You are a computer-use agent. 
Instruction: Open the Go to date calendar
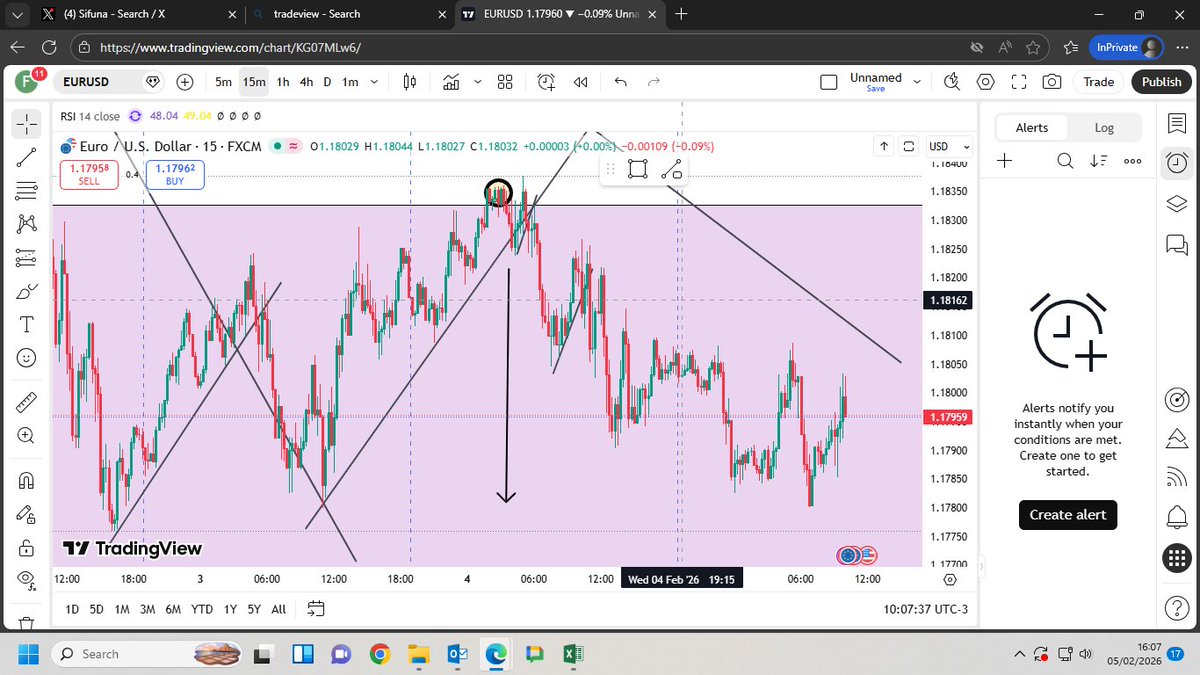316,608
